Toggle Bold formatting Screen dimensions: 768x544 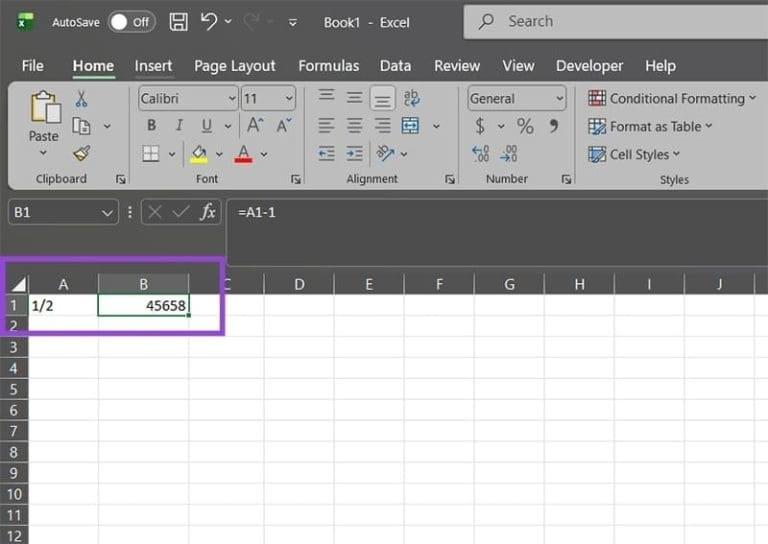tap(151, 126)
